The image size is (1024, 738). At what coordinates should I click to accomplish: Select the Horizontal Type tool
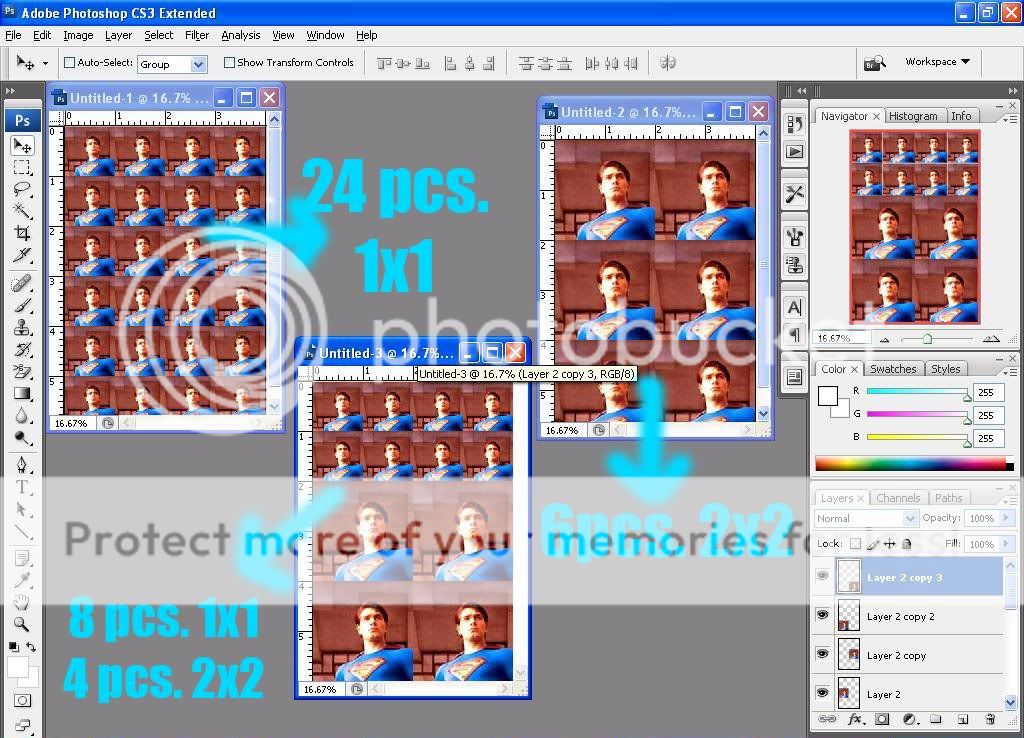pos(23,487)
